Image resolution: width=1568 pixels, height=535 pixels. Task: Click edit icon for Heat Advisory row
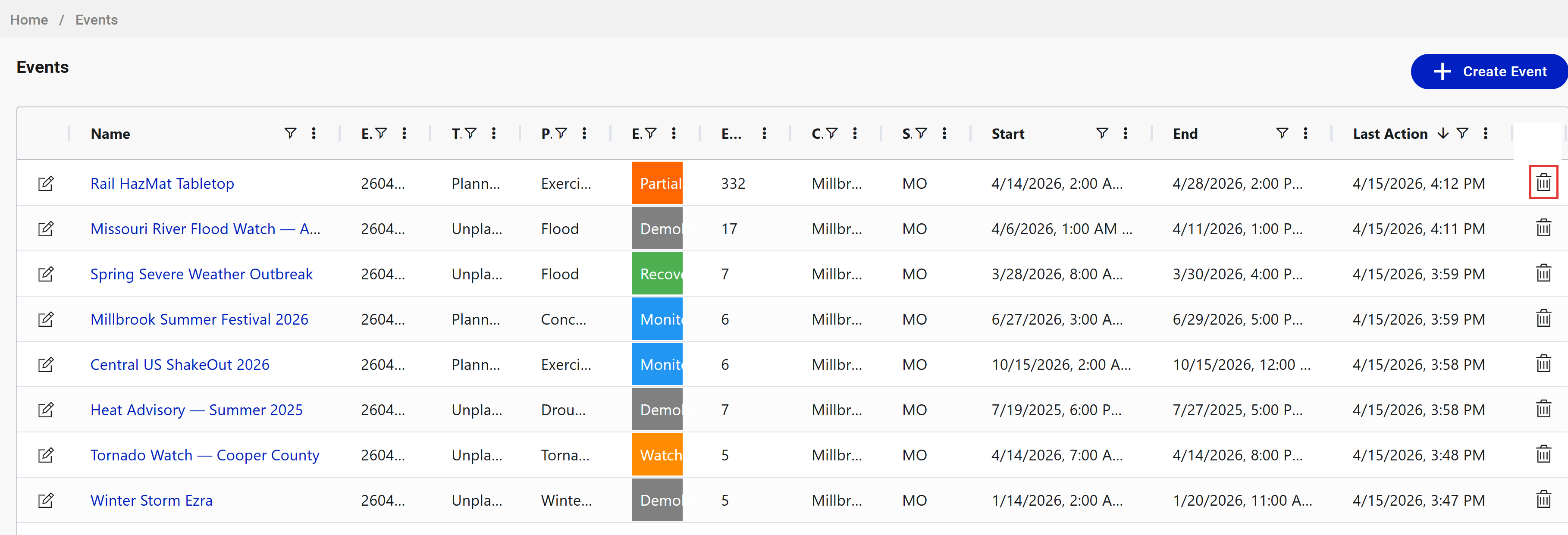[46, 410]
